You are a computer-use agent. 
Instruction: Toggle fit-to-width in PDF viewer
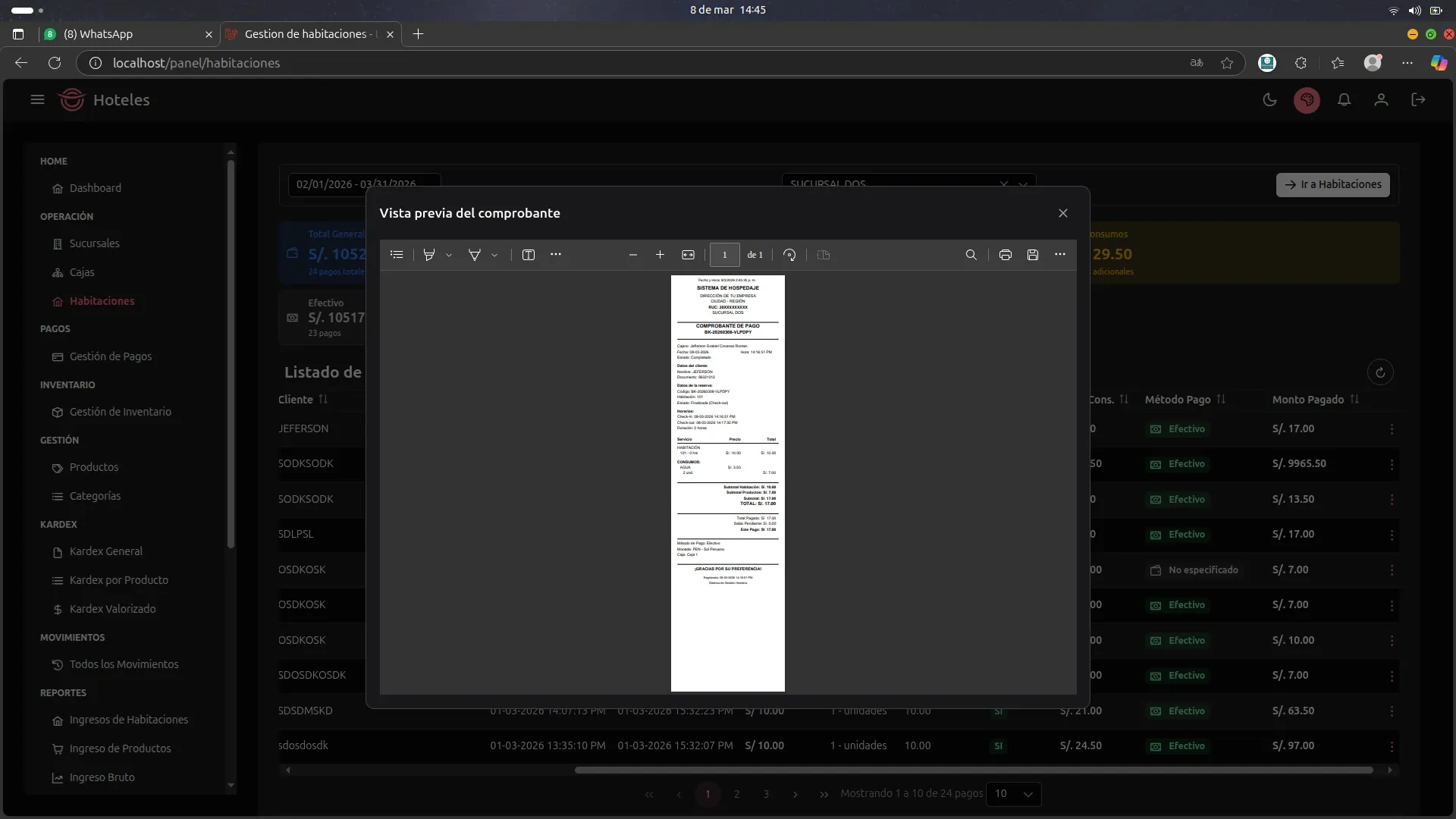(x=688, y=255)
